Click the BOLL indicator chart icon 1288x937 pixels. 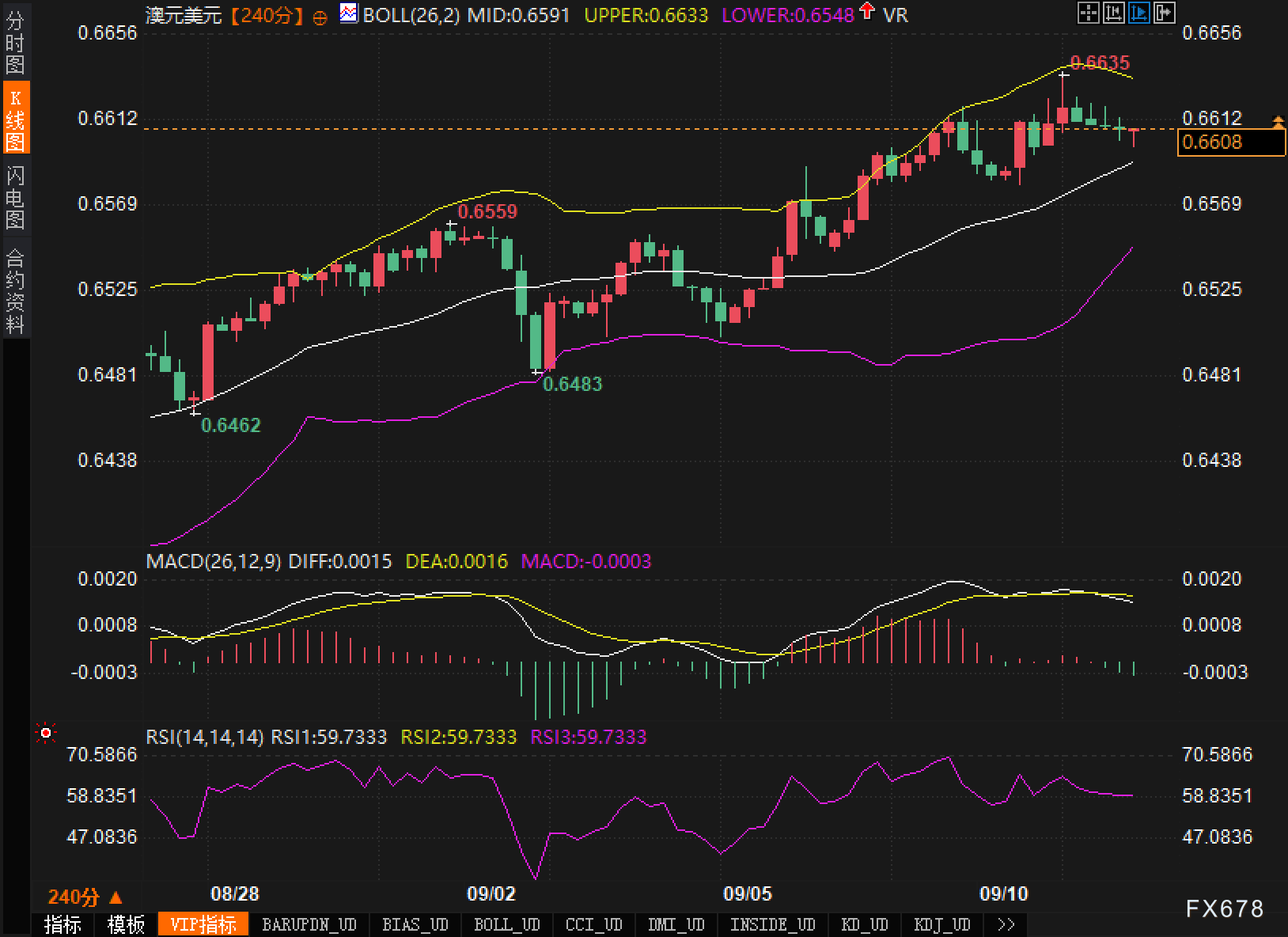(x=348, y=13)
